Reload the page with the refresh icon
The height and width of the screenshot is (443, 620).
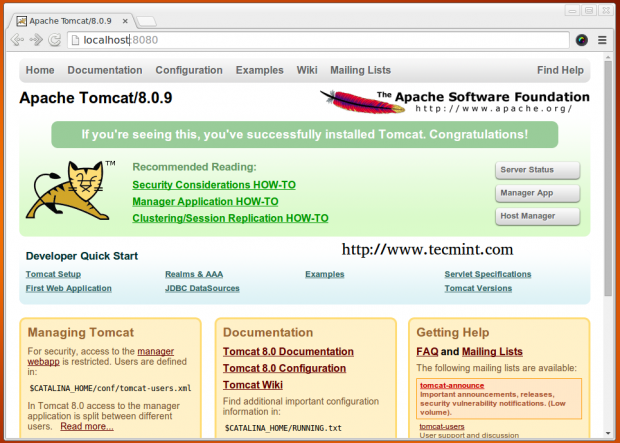pyautogui.click(x=55, y=40)
